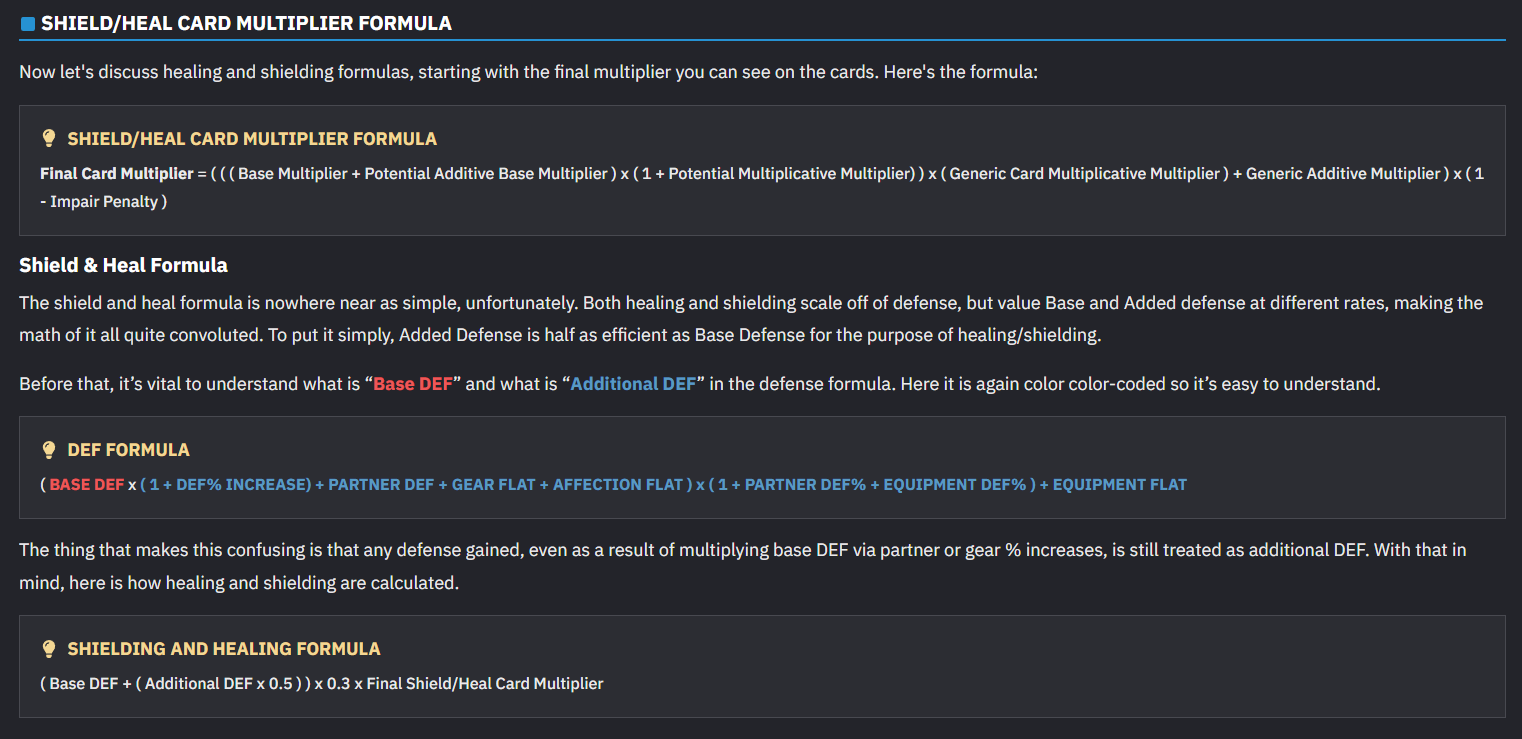Click "Potential Additive Base Multiplier" in the formula

click(486, 174)
